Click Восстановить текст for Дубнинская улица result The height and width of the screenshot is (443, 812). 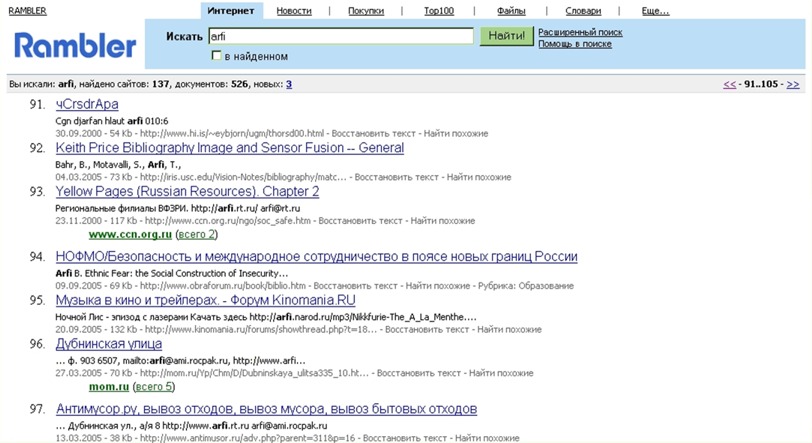[418, 373]
